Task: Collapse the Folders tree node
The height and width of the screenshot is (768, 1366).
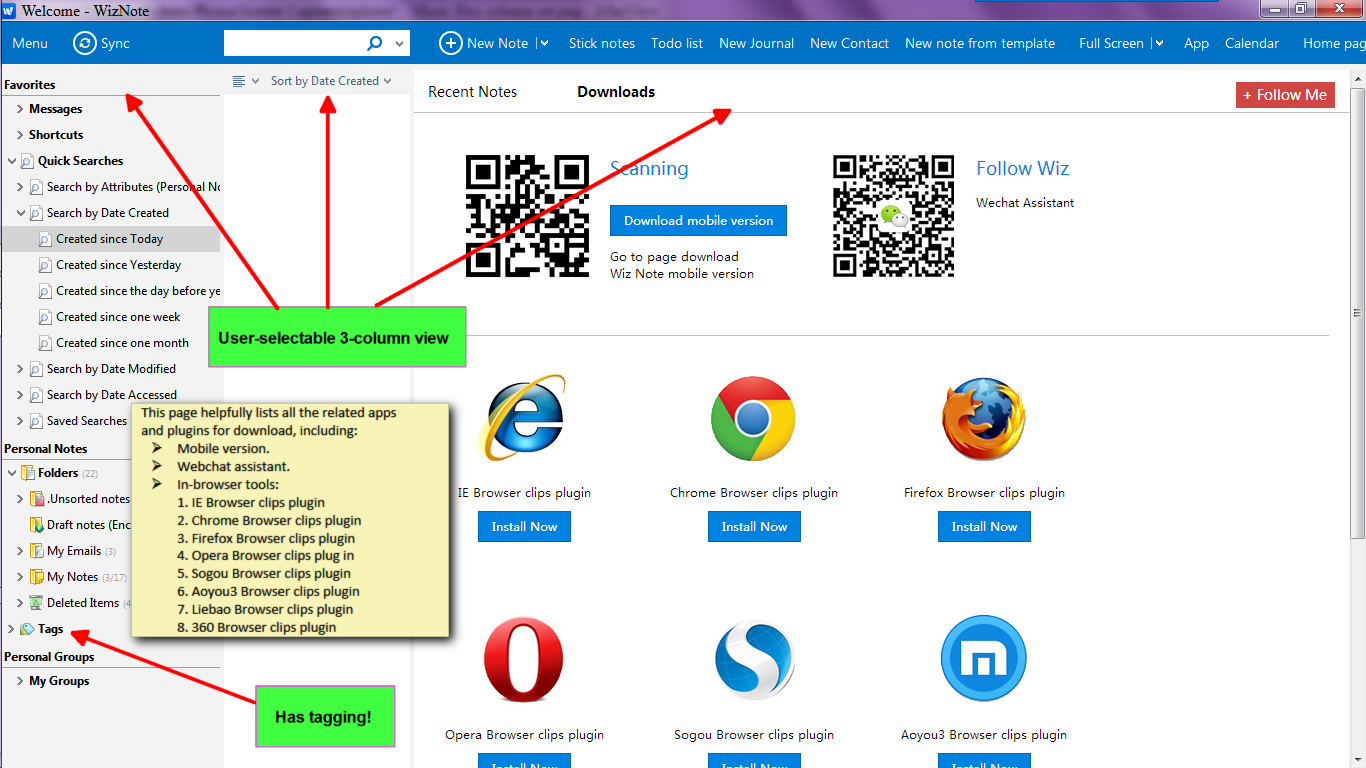Action: [12, 473]
